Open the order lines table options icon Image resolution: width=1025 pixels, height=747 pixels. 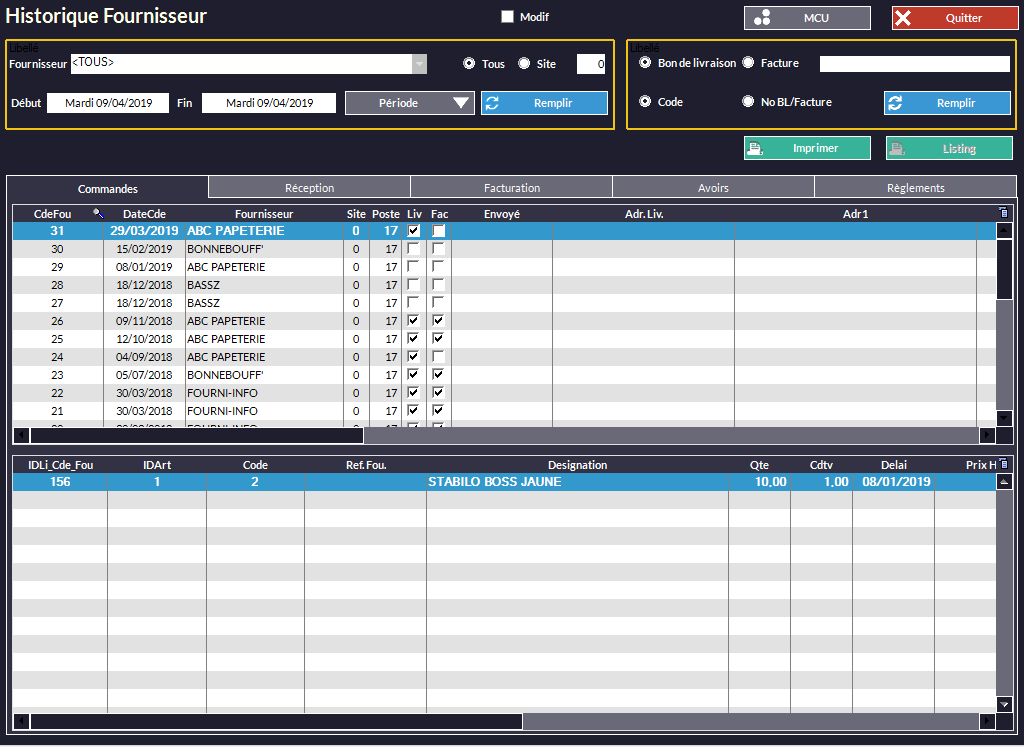(1004, 464)
